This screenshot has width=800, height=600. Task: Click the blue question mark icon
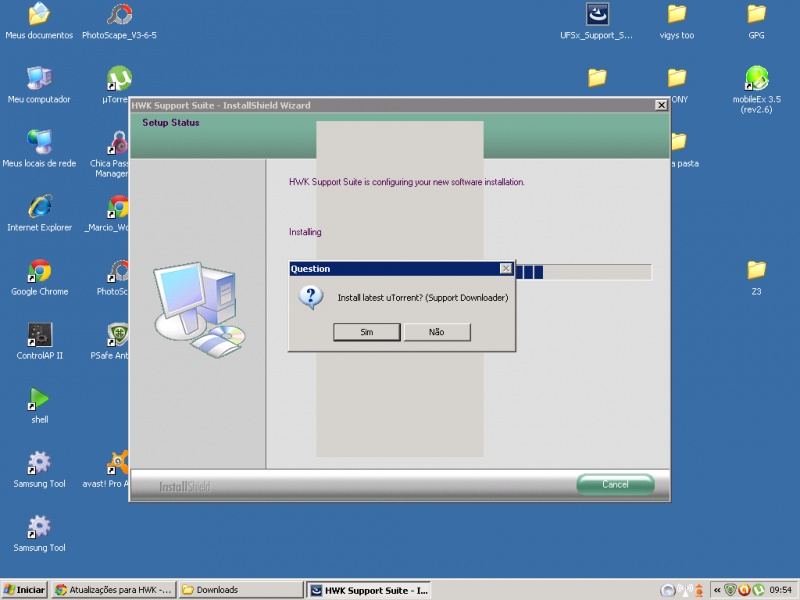pyautogui.click(x=311, y=297)
